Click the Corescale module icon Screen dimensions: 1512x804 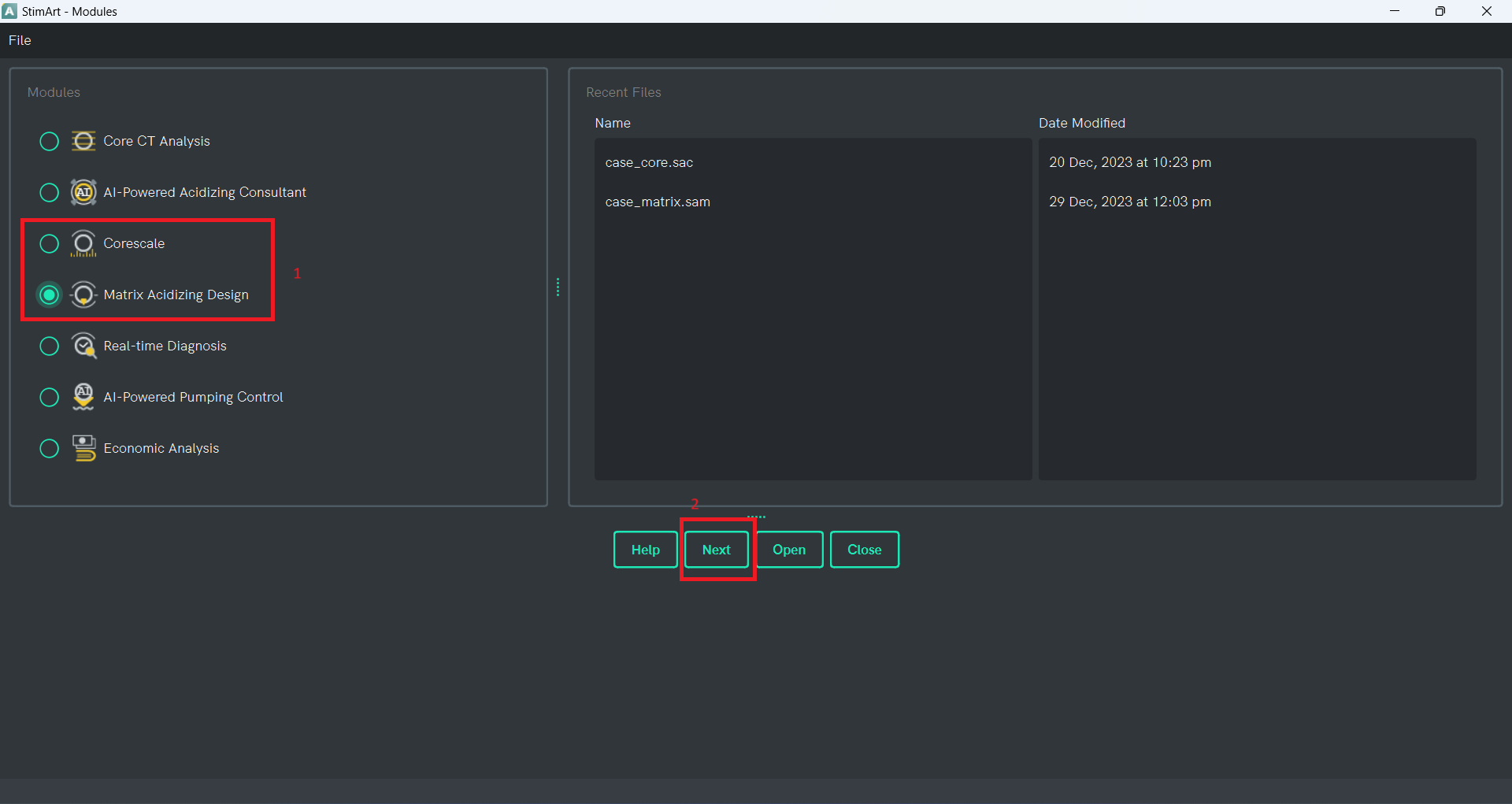[x=83, y=243]
